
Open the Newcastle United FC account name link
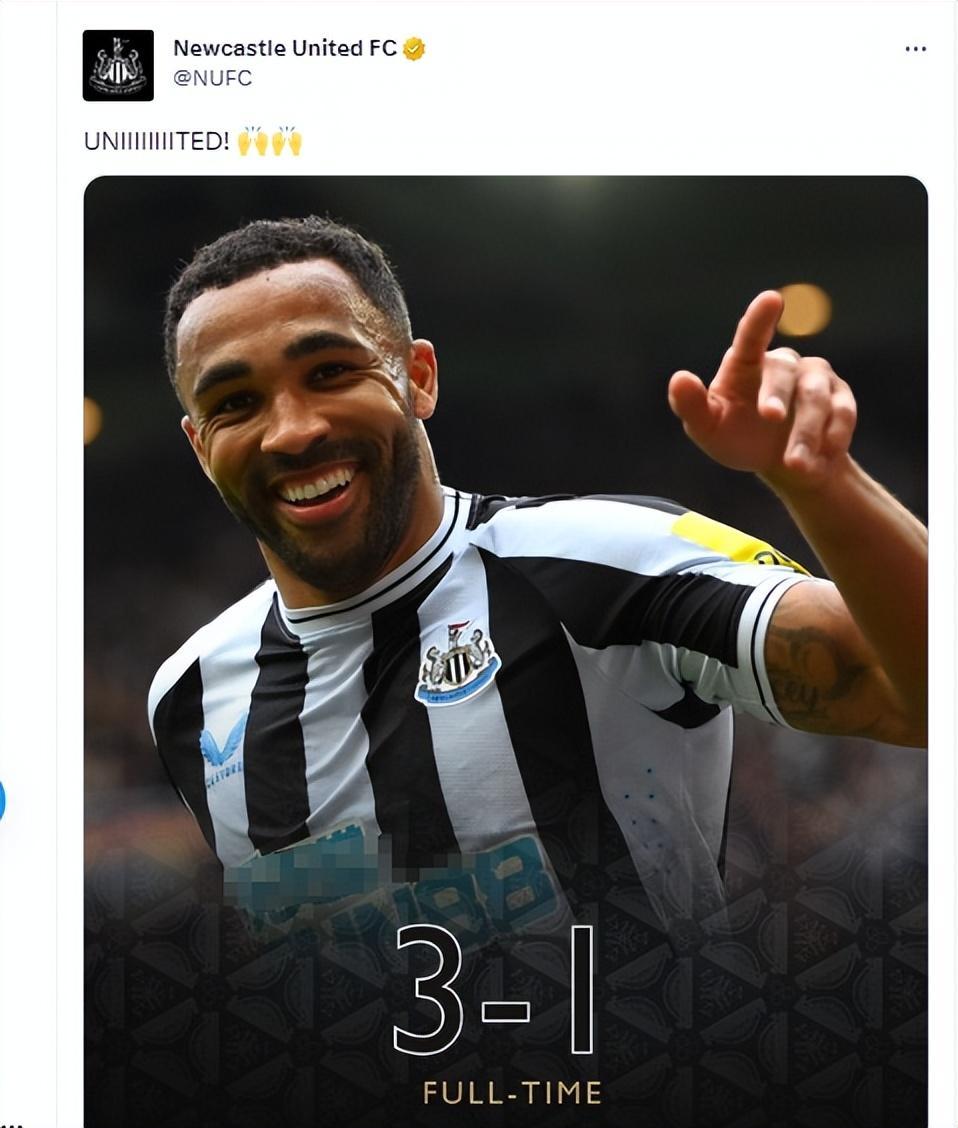point(285,48)
